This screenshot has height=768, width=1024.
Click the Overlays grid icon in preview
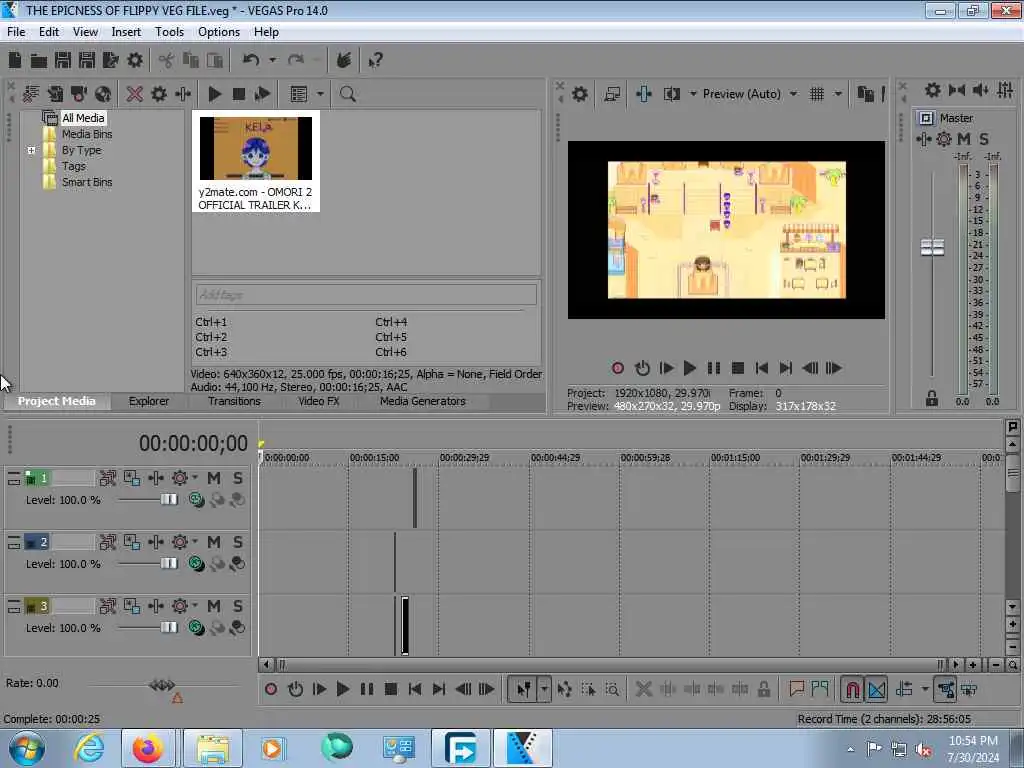[816, 94]
